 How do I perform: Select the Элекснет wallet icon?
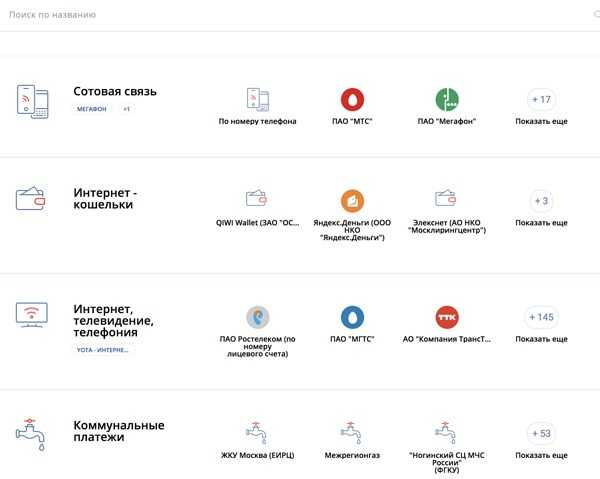(x=445, y=198)
